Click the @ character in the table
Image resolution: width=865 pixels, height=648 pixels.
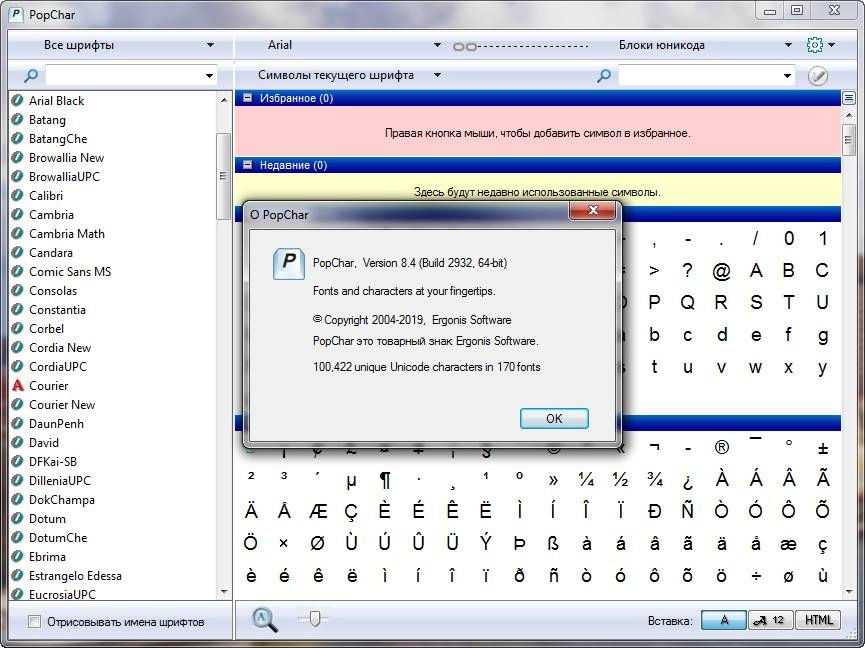tap(722, 271)
